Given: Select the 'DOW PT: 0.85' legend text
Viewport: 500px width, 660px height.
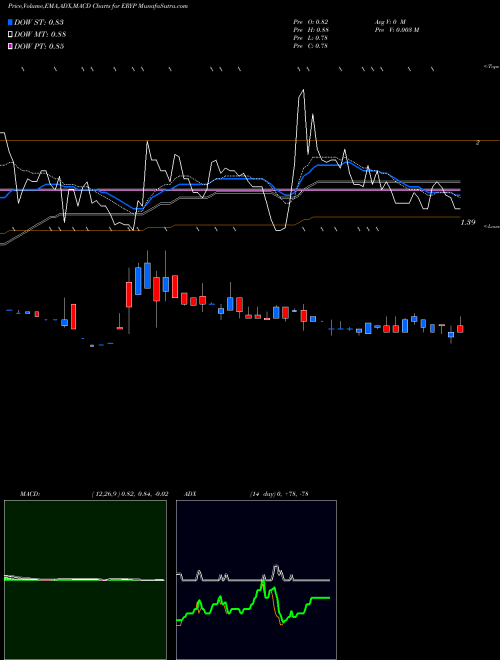Looking at the screenshot, I should (x=39, y=46).
